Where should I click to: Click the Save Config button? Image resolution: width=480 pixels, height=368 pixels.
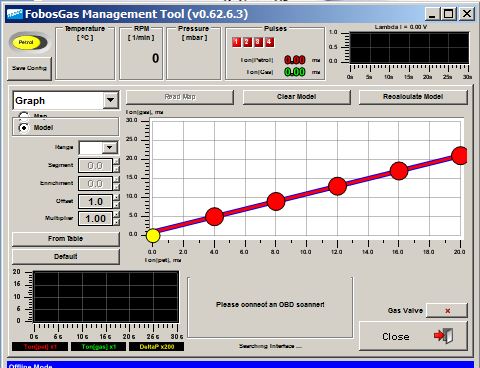tap(29, 68)
